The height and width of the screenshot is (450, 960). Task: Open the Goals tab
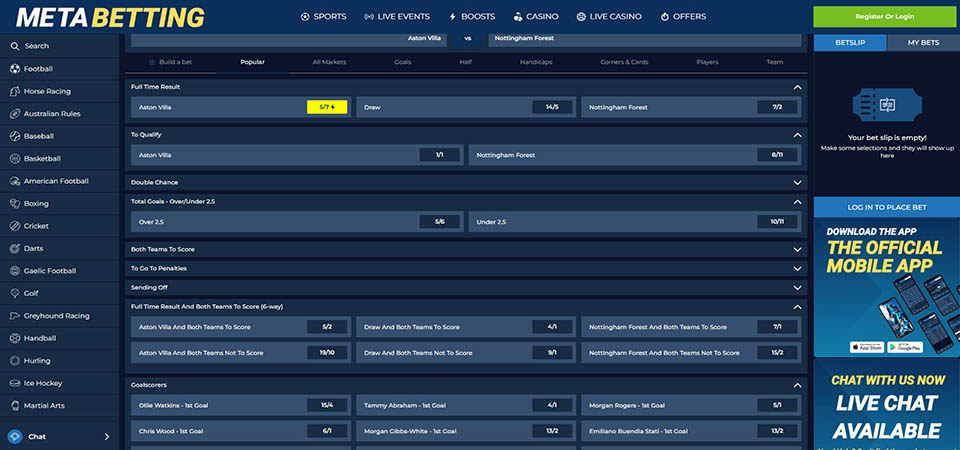[402, 62]
